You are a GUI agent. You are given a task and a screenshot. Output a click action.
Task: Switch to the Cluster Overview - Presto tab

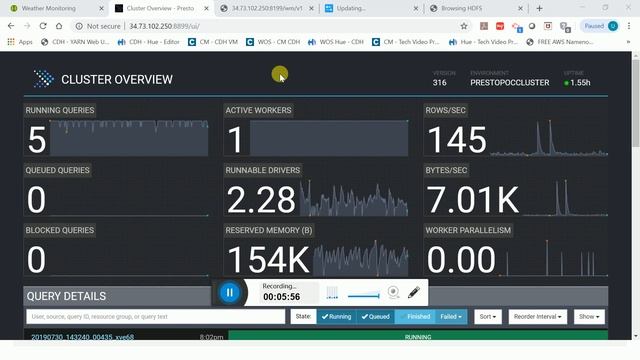(160, 8)
